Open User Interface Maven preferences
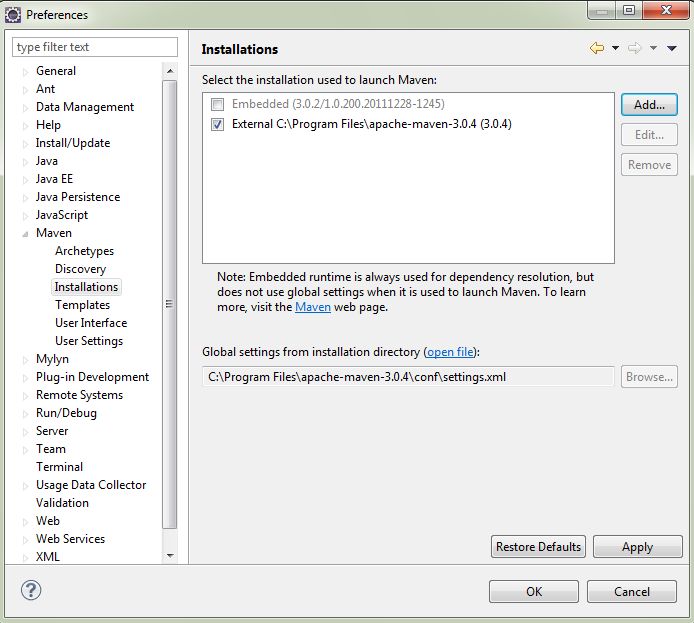 tap(91, 323)
